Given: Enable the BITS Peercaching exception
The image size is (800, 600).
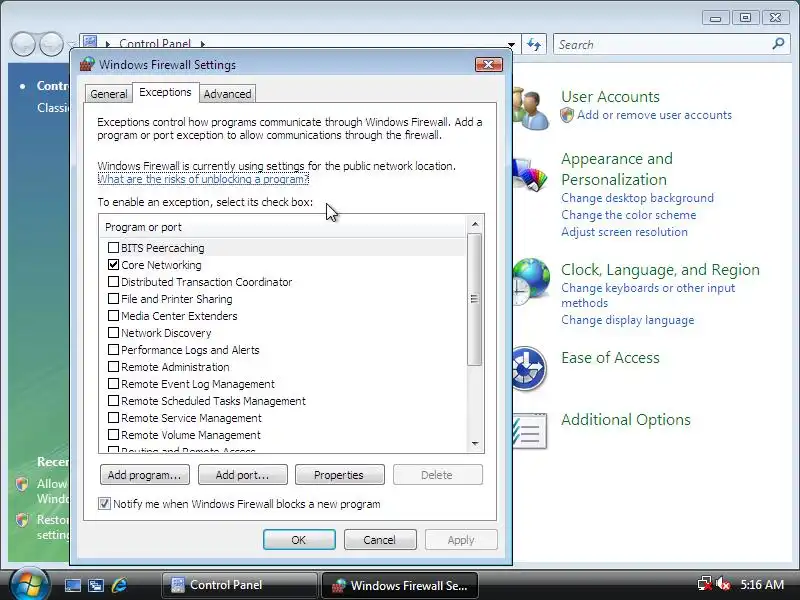Looking at the screenshot, I should 113,248.
